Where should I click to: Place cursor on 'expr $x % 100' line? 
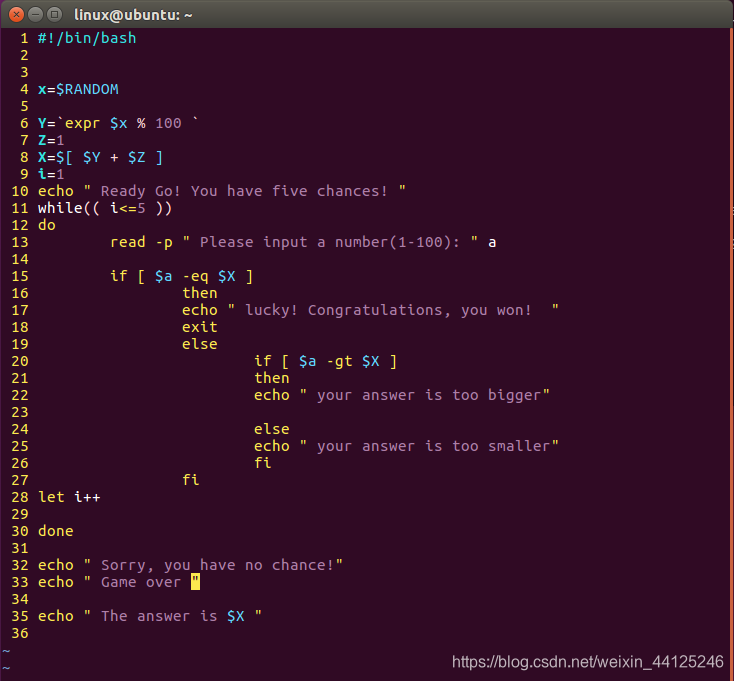(118, 123)
